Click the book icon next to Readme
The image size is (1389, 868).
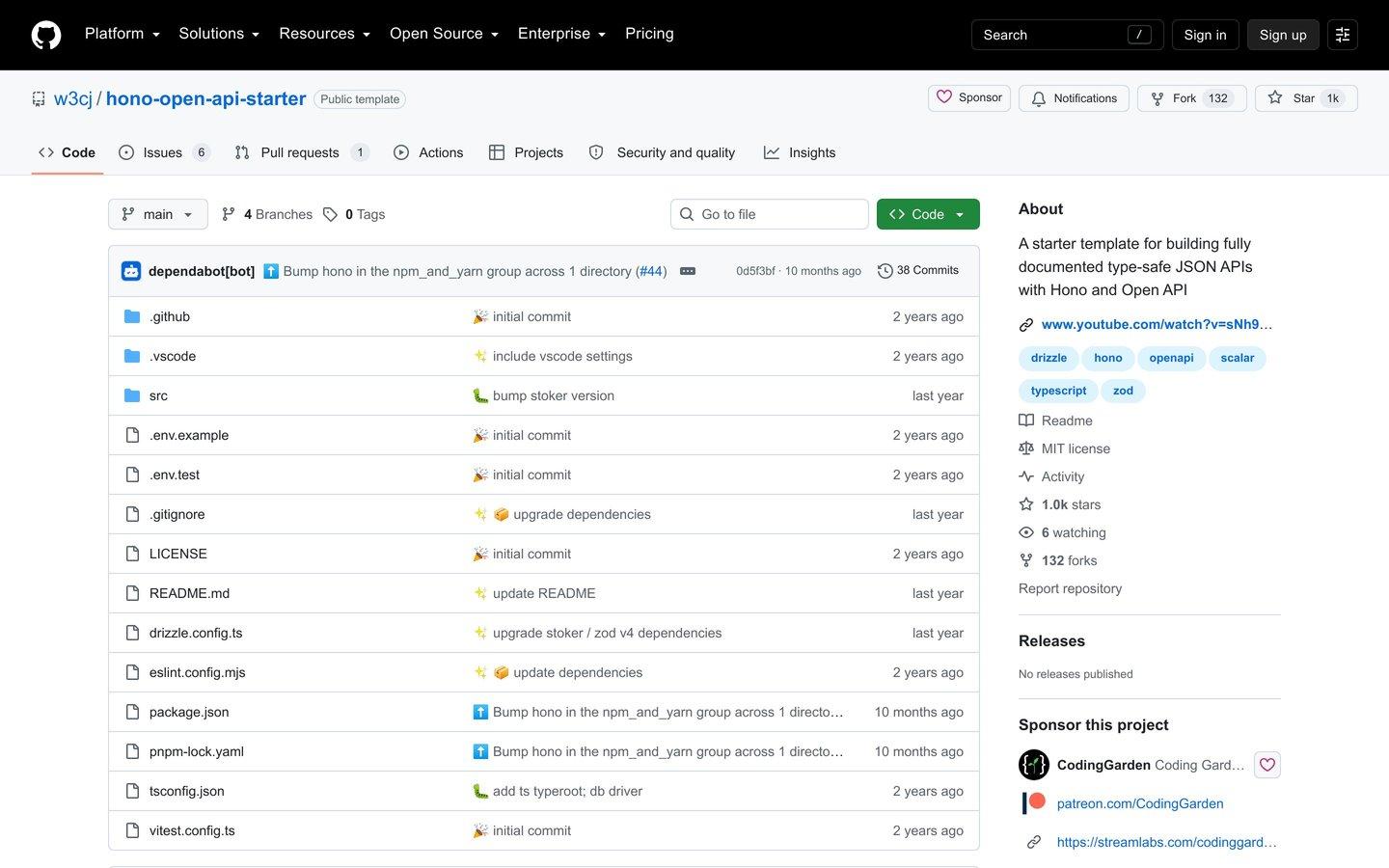tap(1026, 420)
